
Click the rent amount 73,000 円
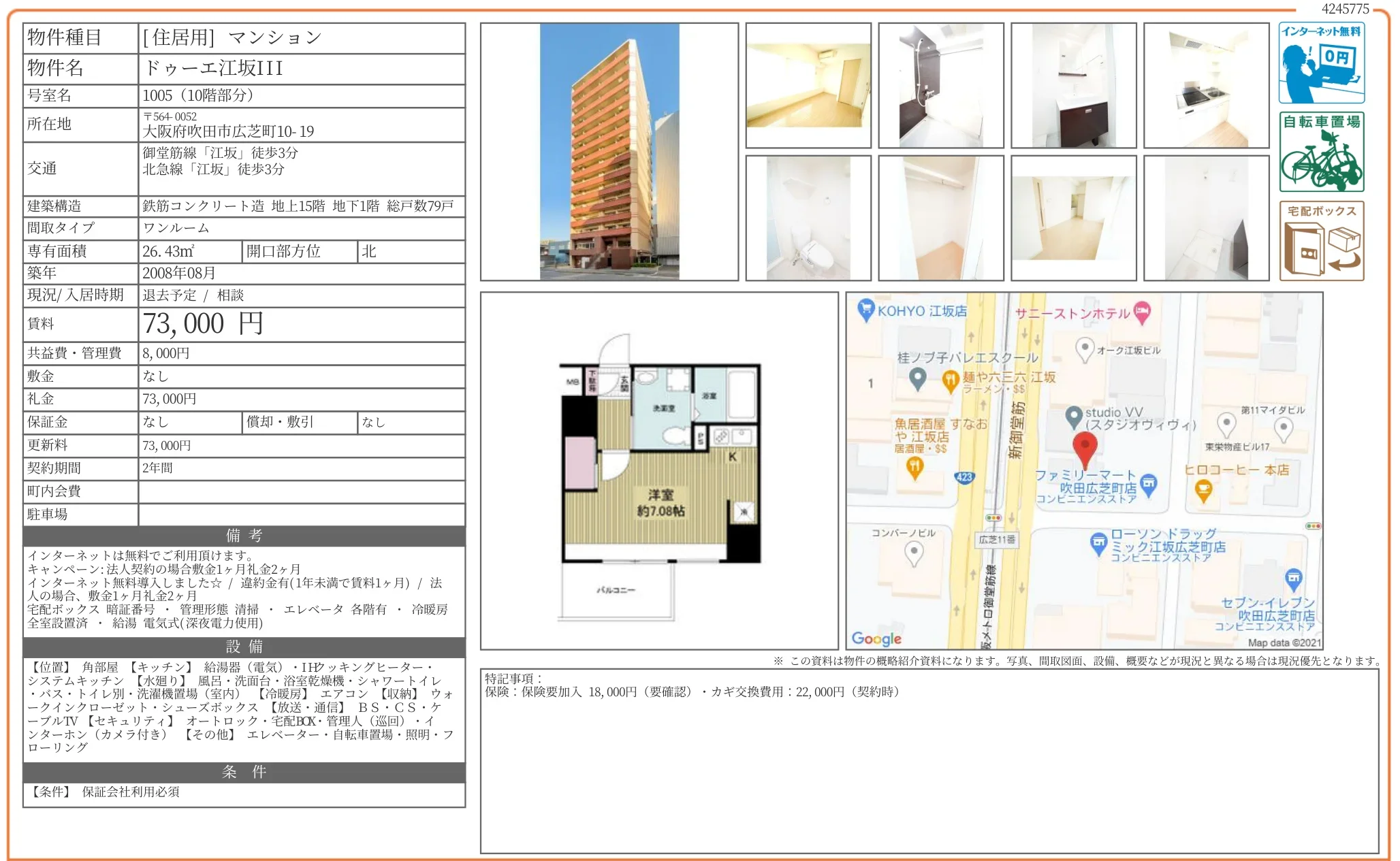pos(203,324)
